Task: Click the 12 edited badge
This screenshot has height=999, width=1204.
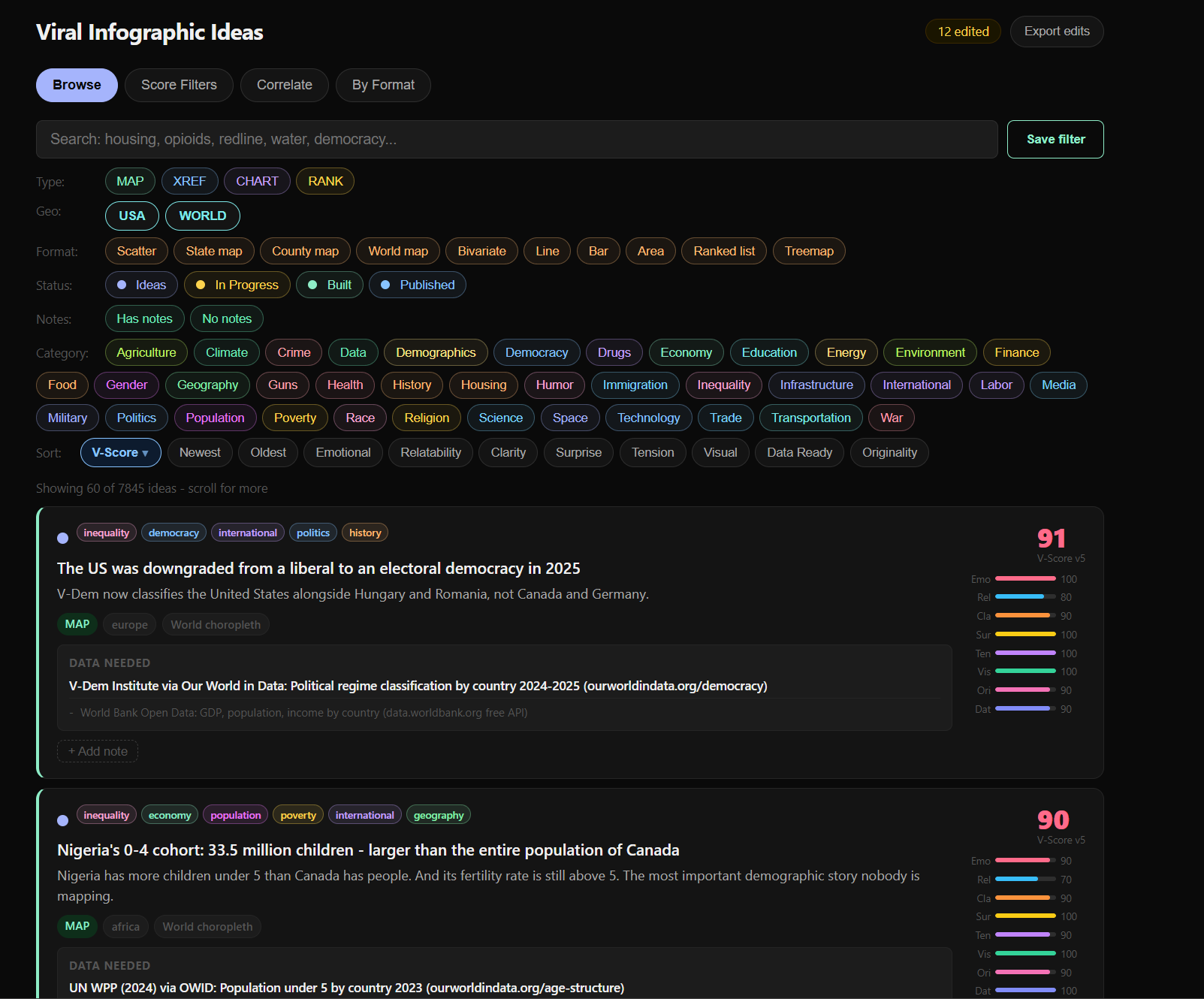Action: [x=962, y=31]
